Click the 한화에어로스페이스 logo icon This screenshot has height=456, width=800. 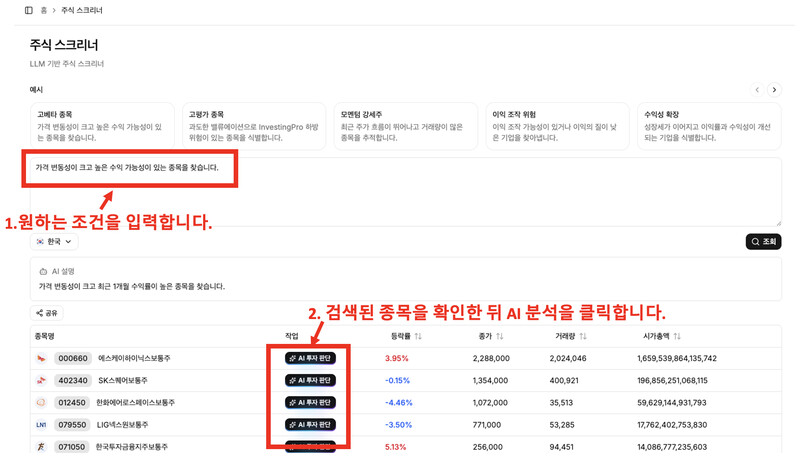click(41, 402)
